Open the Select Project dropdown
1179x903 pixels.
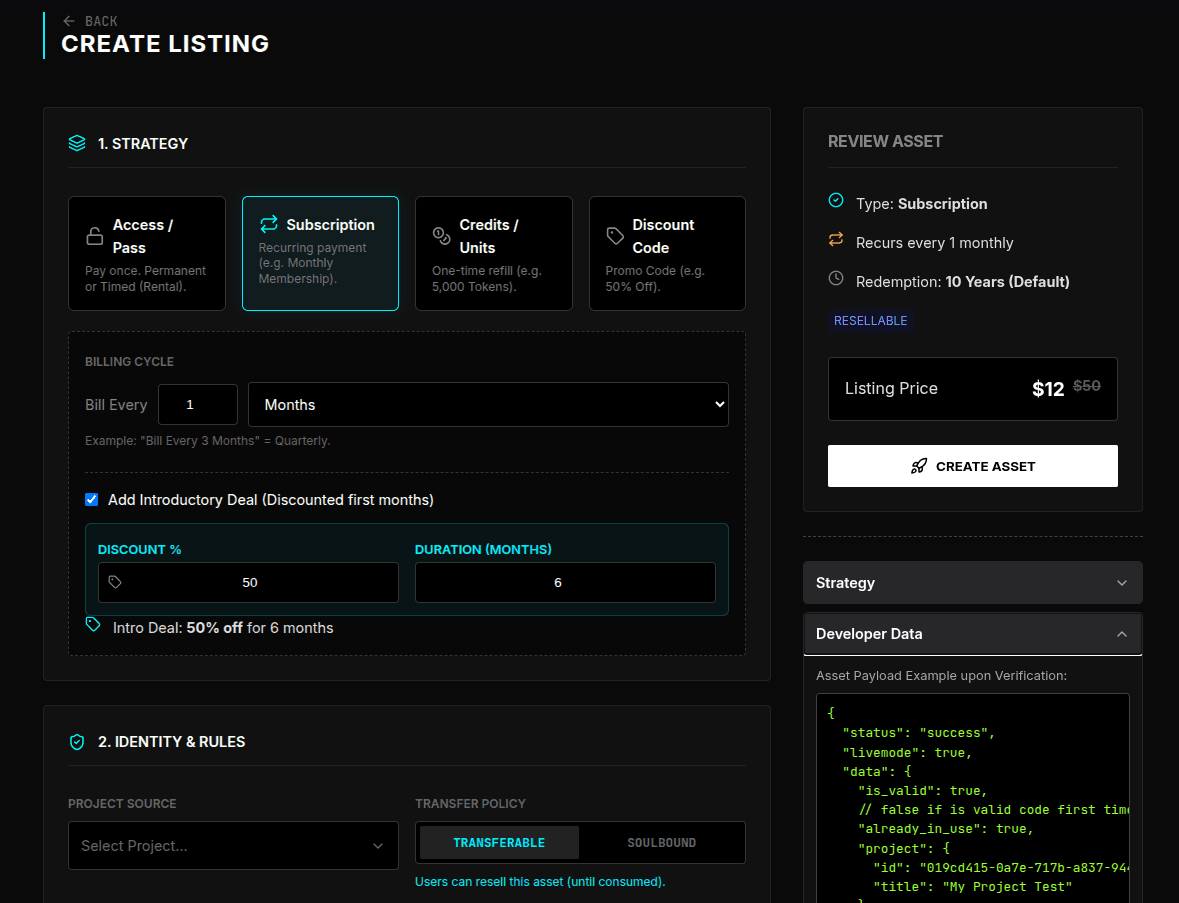click(x=233, y=846)
